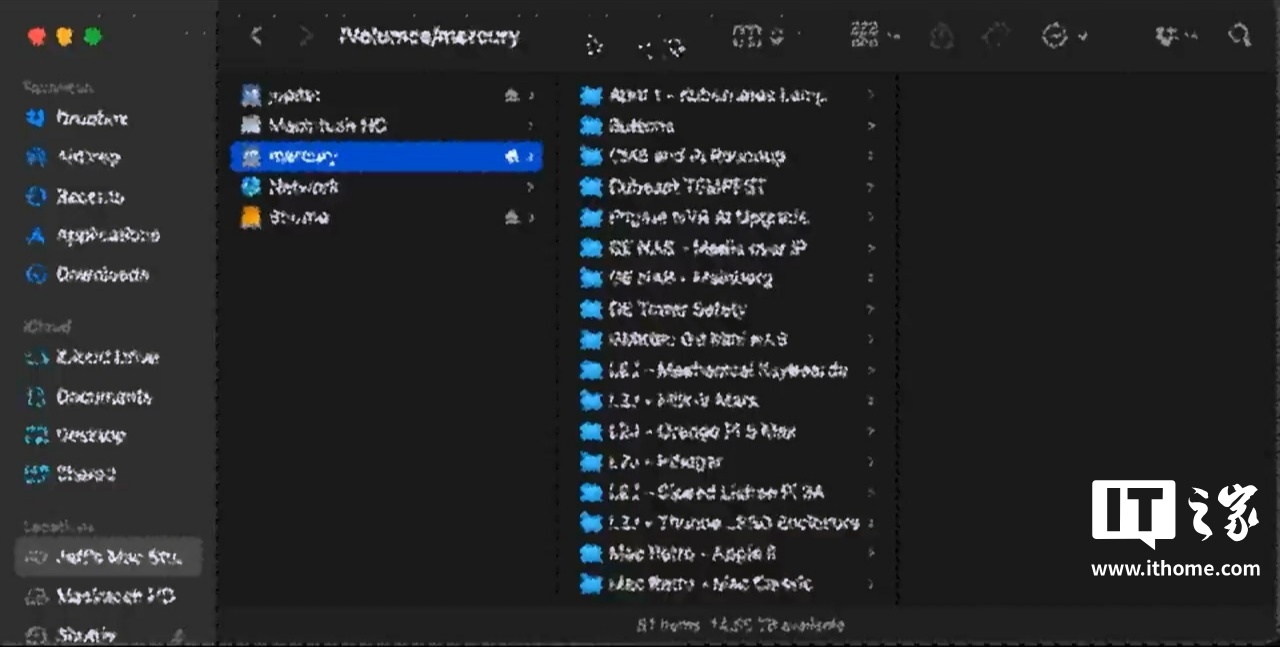This screenshot has height=647, width=1280.
Task: Select Macintosh HD in the first column
Action: click(386, 126)
